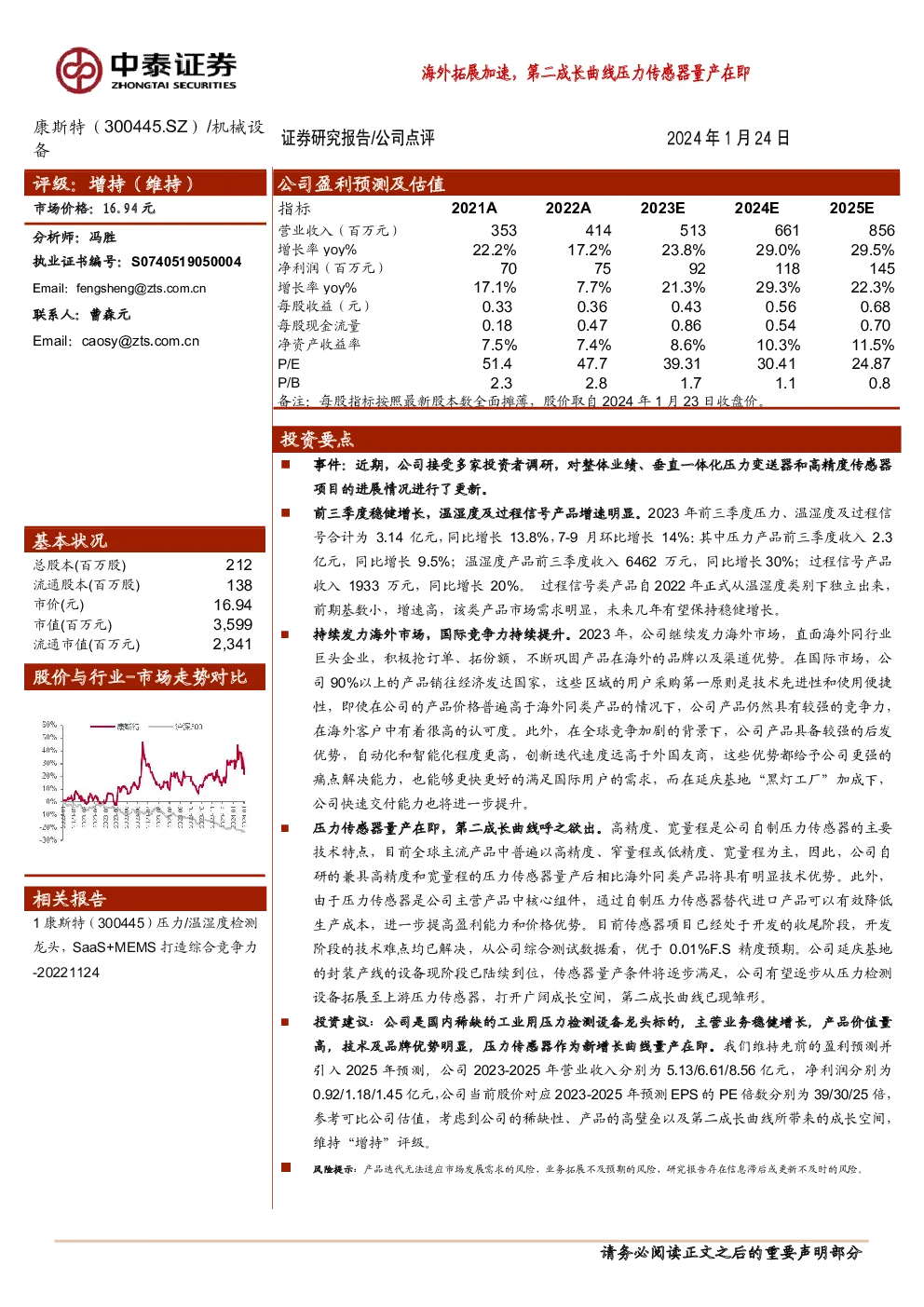Click the 2022A column header
The width and height of the screenshot is (924, 1307).
click(x=568, y=208)
